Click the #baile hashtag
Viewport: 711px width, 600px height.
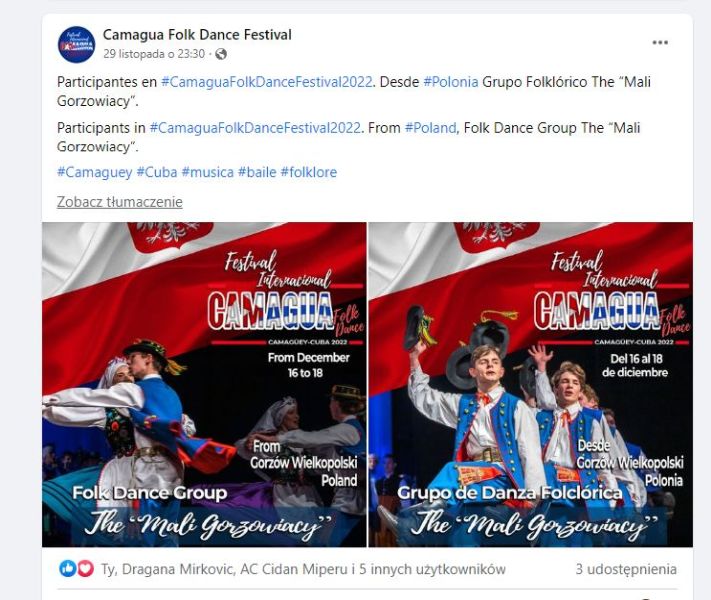coord(257,172)
